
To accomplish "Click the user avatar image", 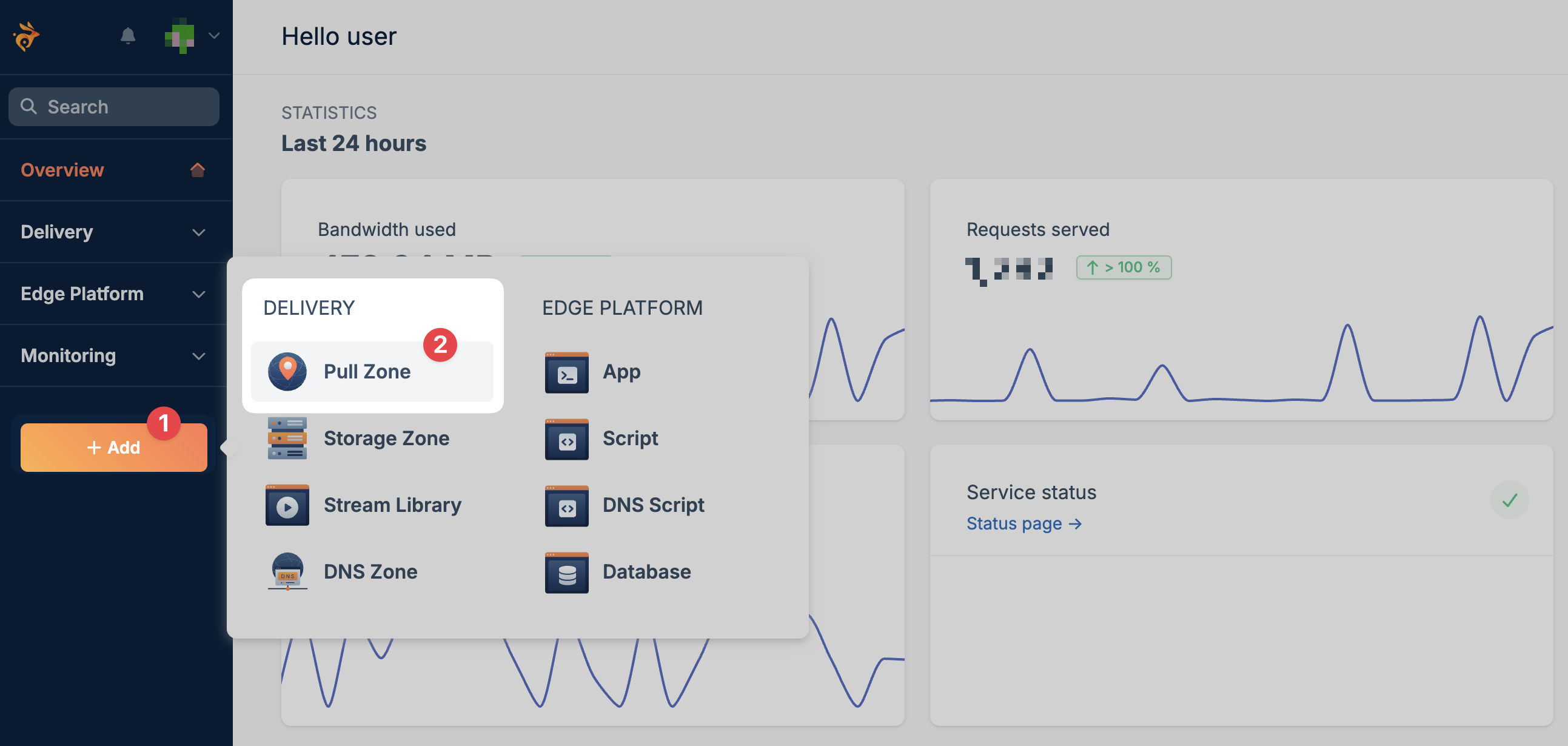I will point(179,36).
